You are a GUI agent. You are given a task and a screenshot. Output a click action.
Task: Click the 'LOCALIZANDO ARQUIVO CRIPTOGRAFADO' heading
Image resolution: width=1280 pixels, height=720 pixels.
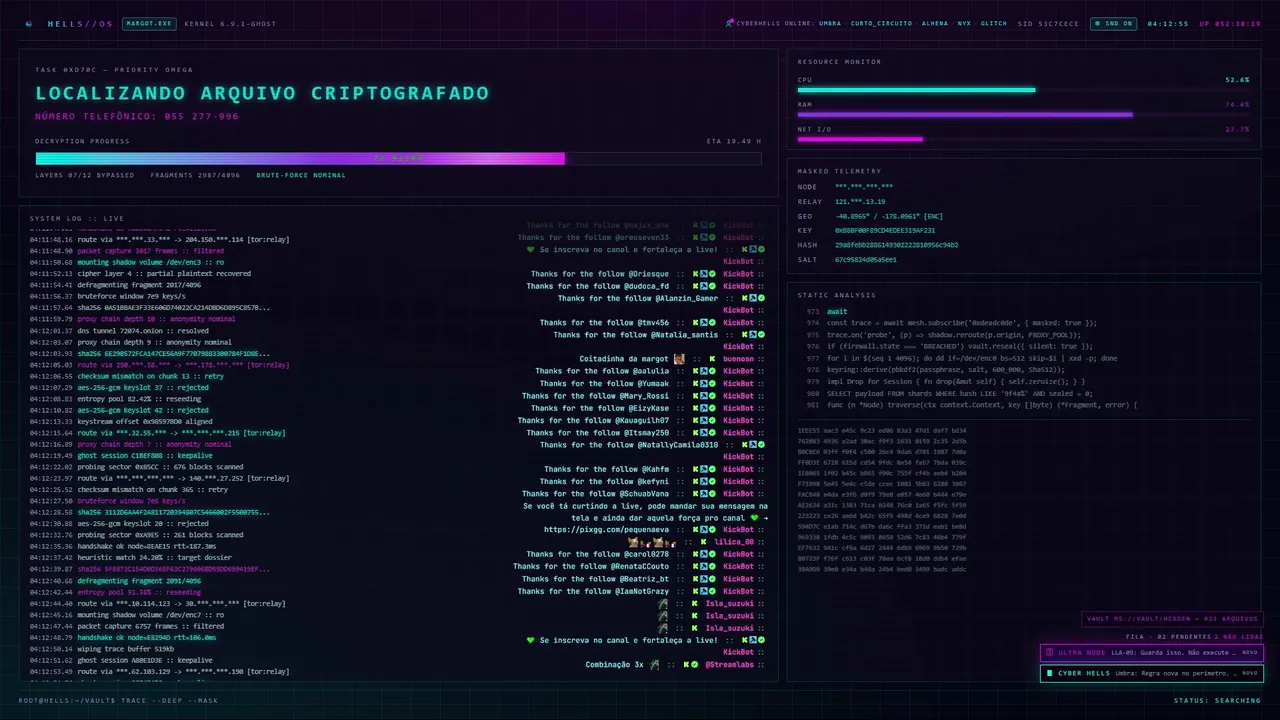[262, 93]
